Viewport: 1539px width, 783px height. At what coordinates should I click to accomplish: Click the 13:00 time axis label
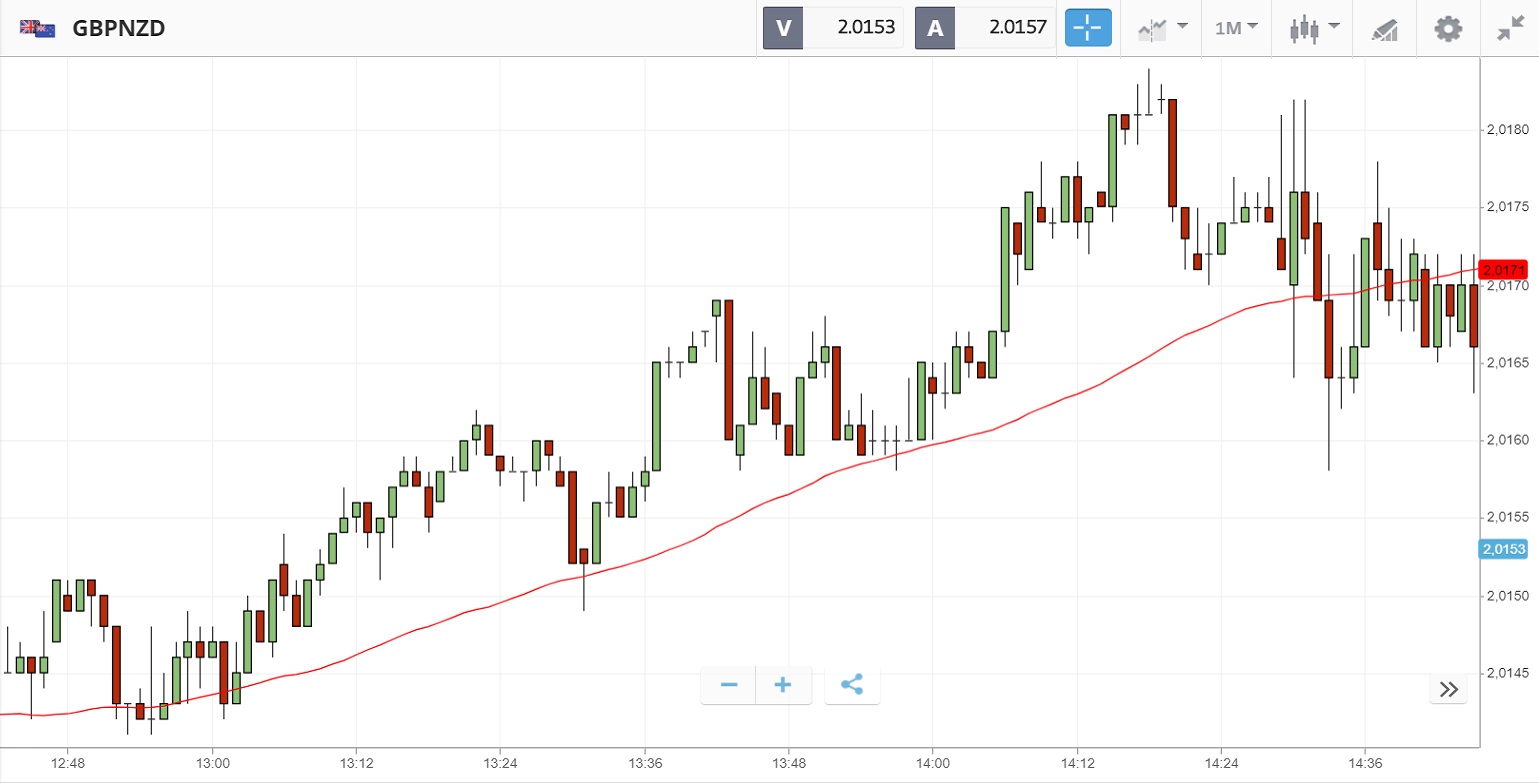pos(212,763)
